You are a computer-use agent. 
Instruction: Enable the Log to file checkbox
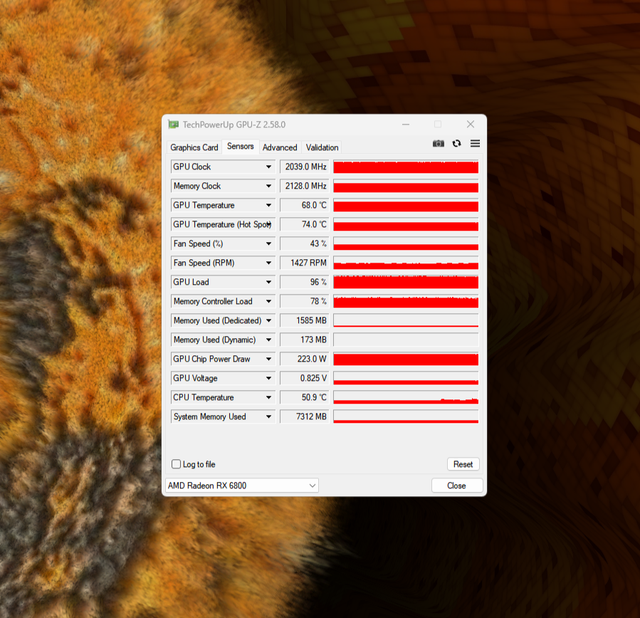176,464
